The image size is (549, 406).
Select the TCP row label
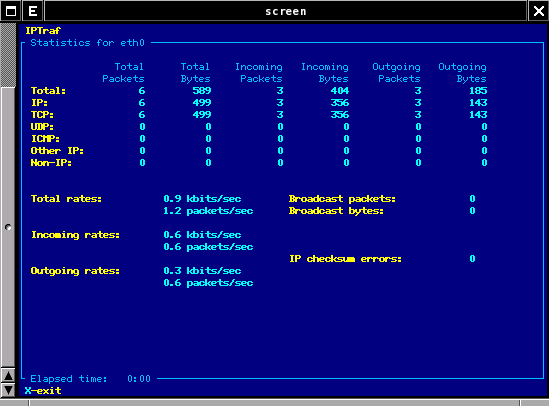[x=42, y=115]
